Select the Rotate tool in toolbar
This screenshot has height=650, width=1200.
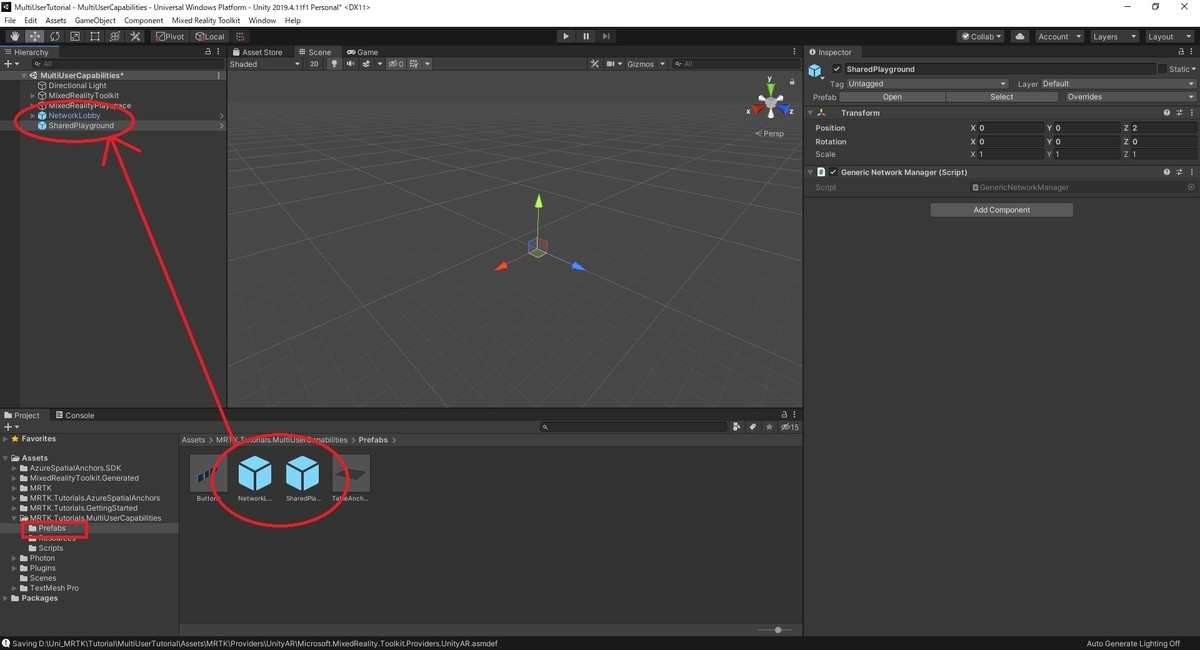(x=55, y=36)
